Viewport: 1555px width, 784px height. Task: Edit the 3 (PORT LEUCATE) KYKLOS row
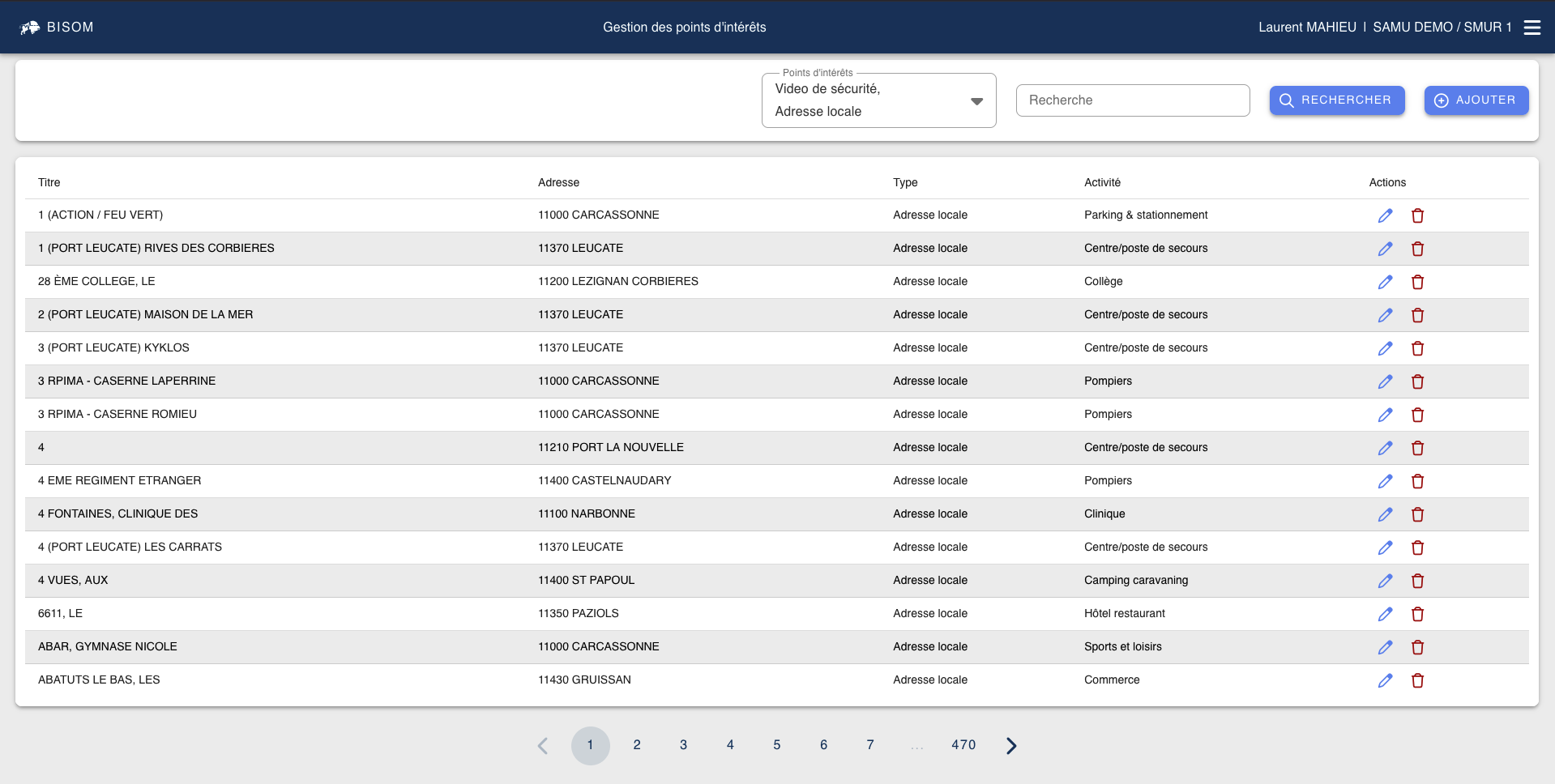pos(1386,348)
